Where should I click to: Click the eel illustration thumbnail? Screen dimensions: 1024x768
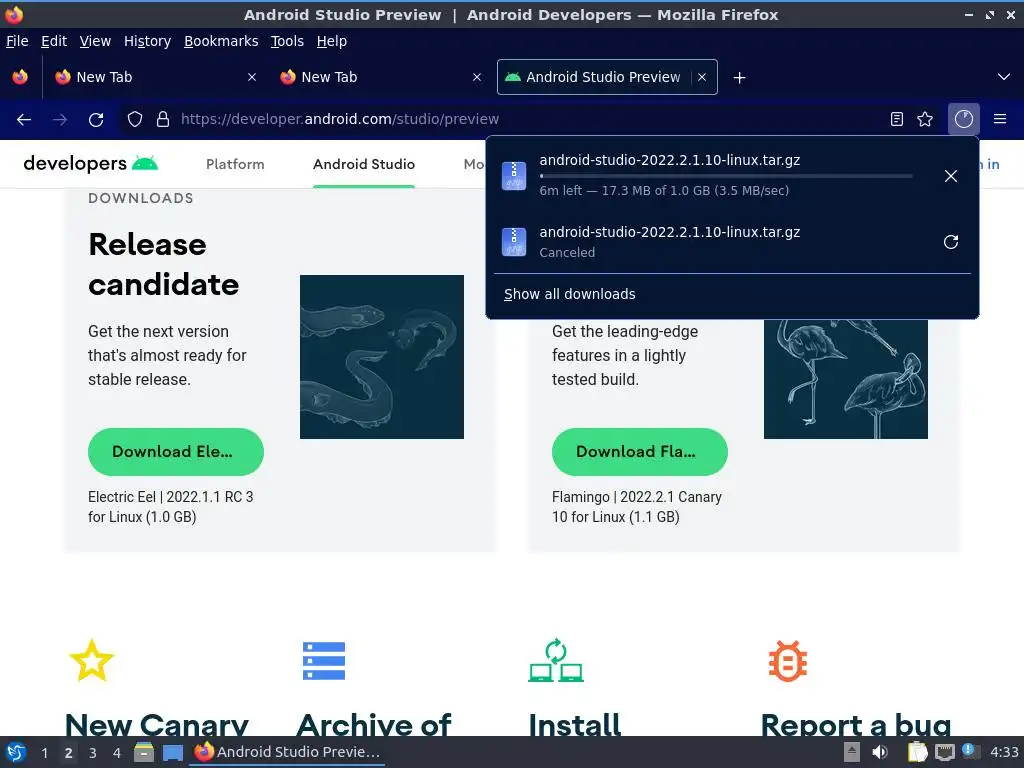(x=382, y=357)
